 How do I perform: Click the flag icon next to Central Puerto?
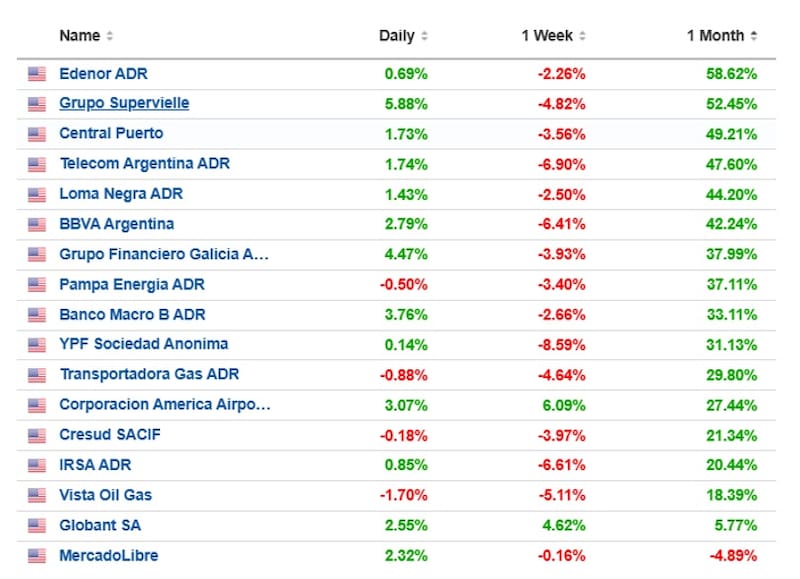[37, 134]
